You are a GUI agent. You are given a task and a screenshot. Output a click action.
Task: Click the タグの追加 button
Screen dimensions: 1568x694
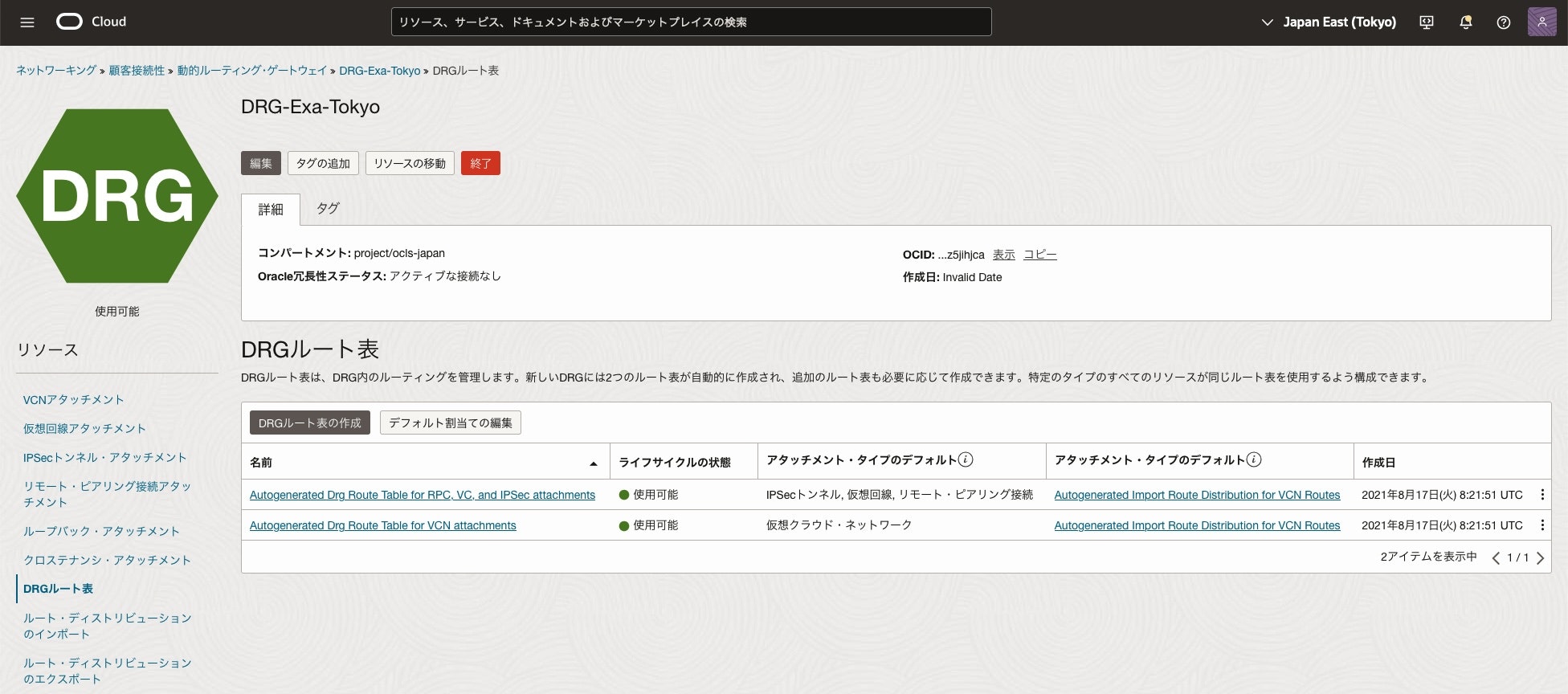pos(323,163)
